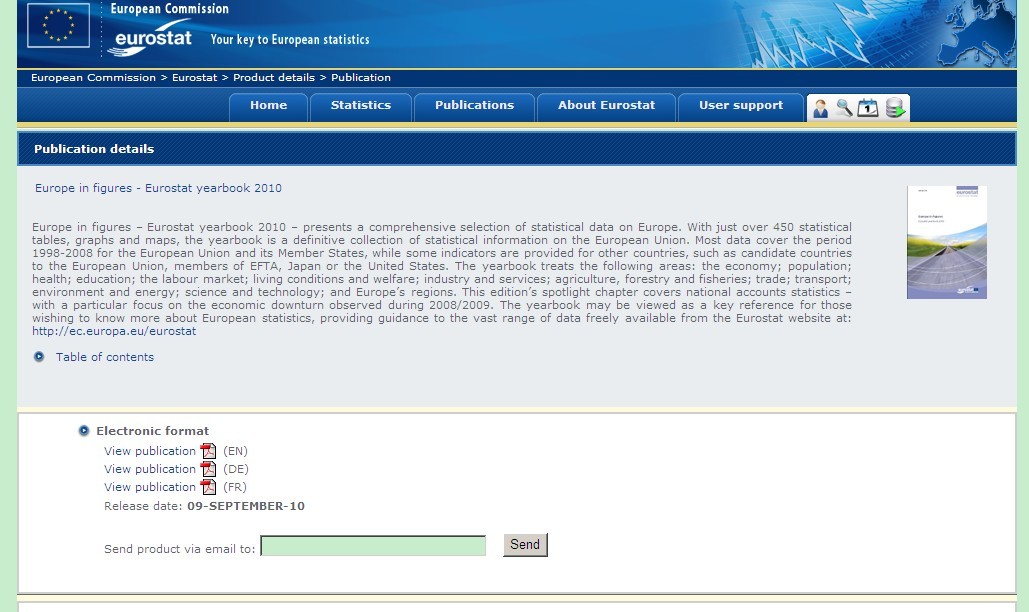View publication in German (DE)

click(x=150, y=469)
